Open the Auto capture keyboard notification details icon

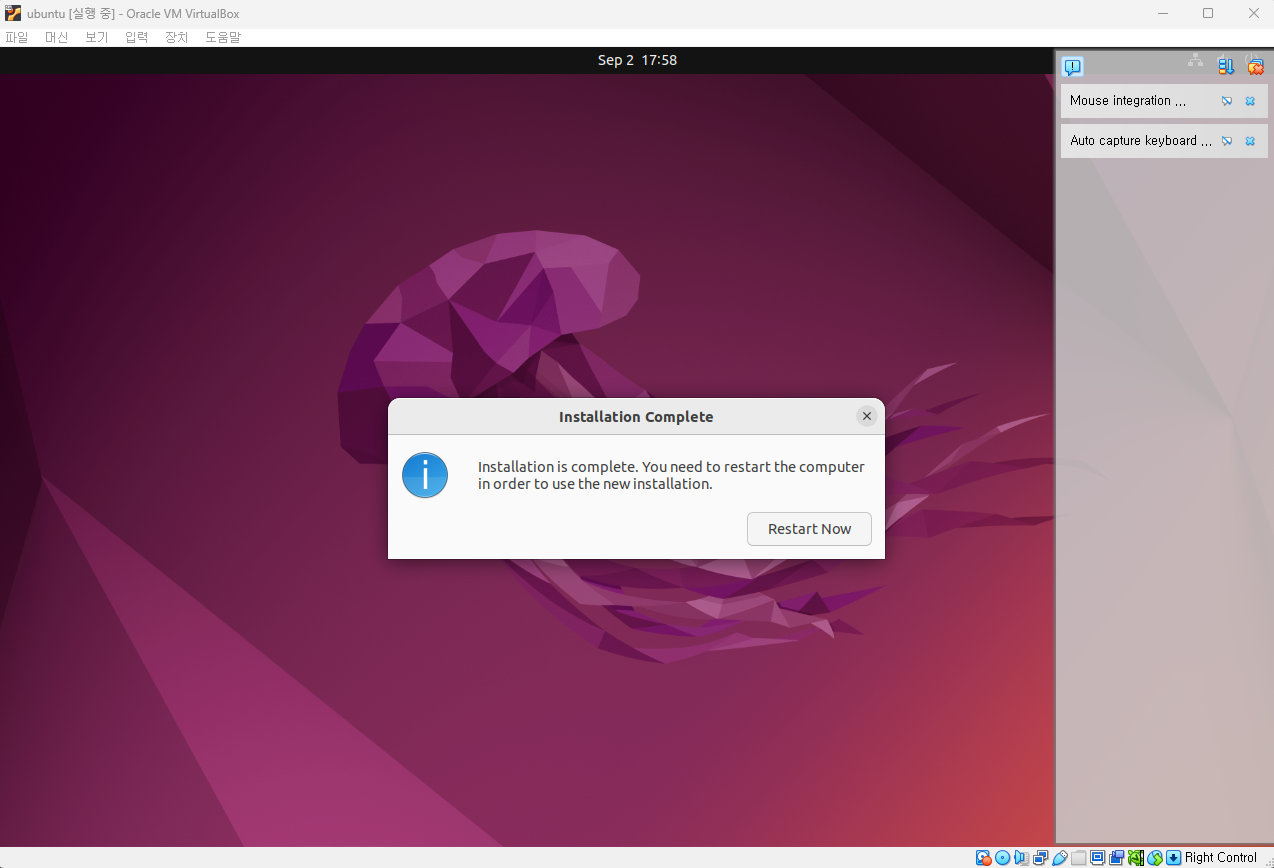(1227, 141)
